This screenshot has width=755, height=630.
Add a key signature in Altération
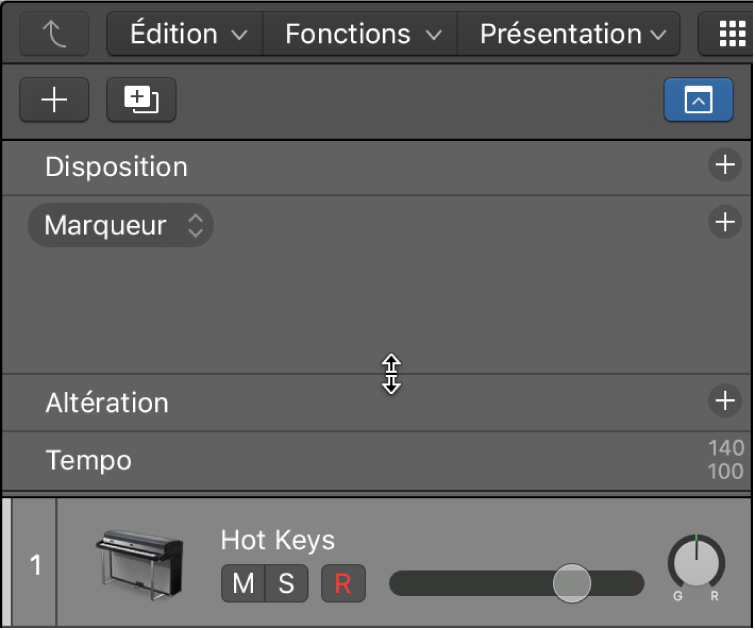click(x=724, y=401)
